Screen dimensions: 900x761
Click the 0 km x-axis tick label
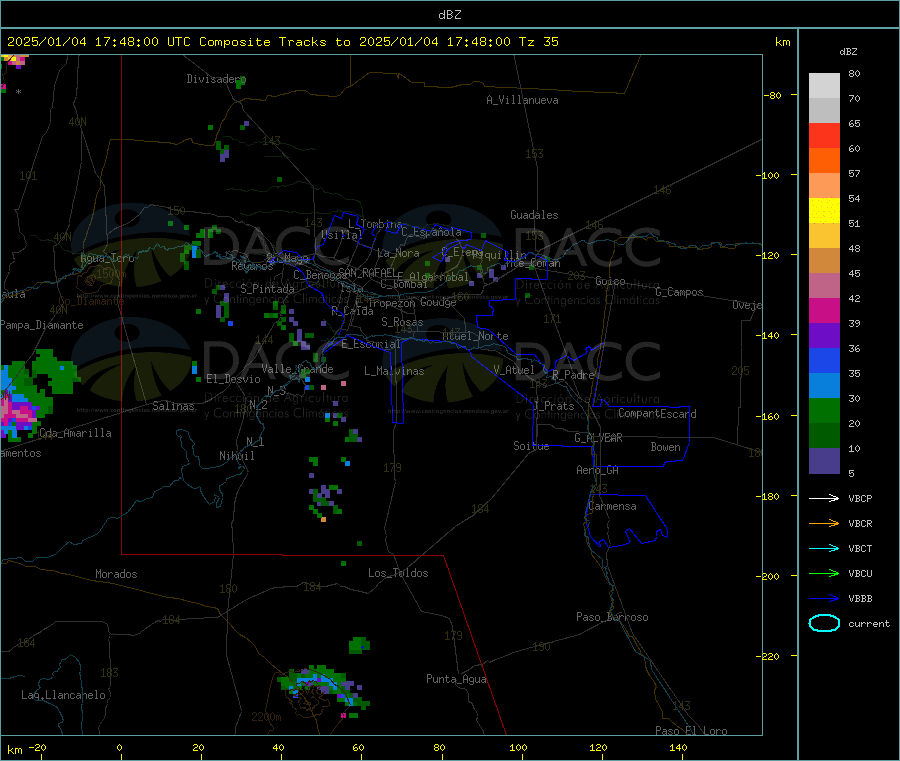tap(119, 747)
